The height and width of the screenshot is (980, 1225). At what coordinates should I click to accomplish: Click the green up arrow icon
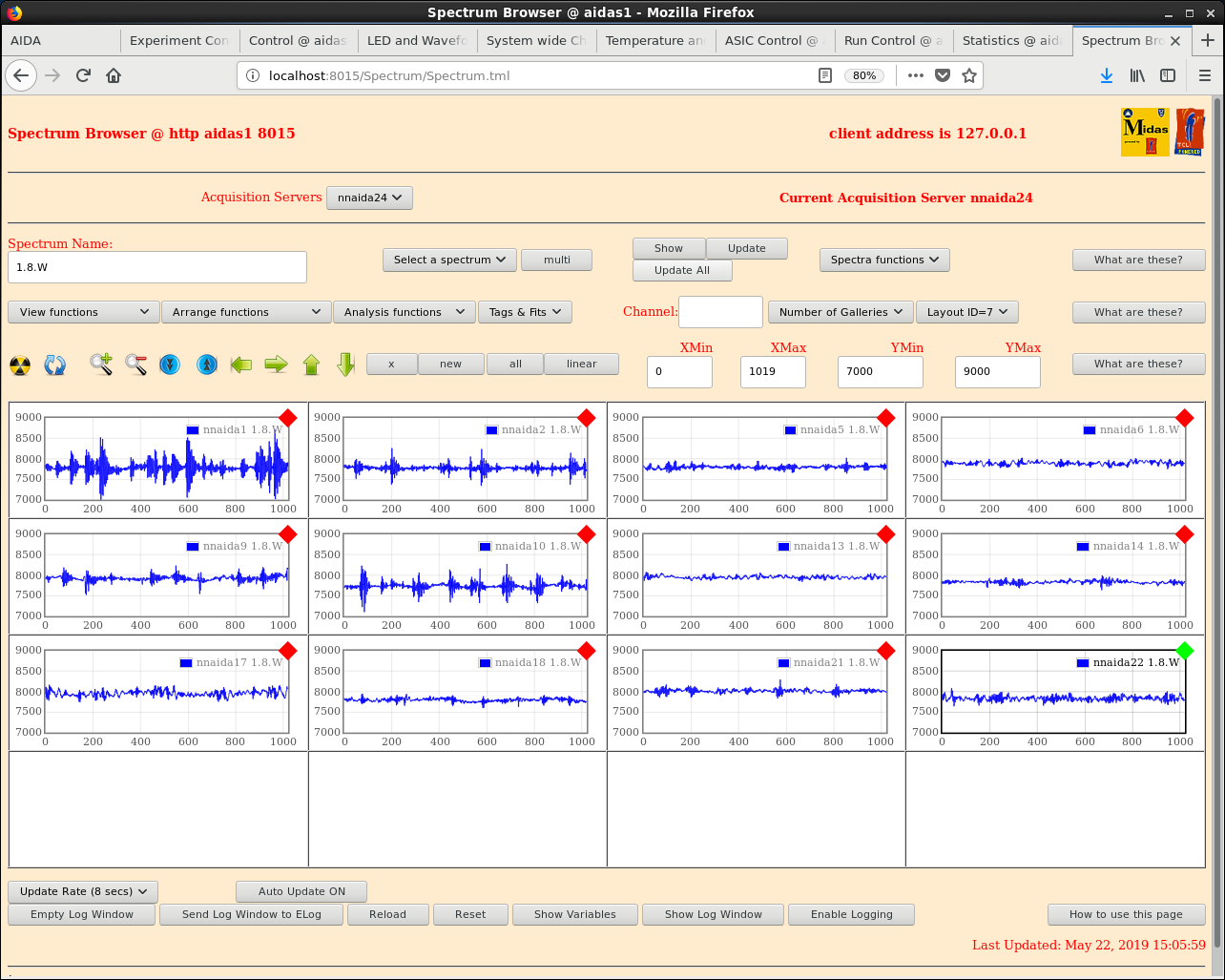point(311,365)
